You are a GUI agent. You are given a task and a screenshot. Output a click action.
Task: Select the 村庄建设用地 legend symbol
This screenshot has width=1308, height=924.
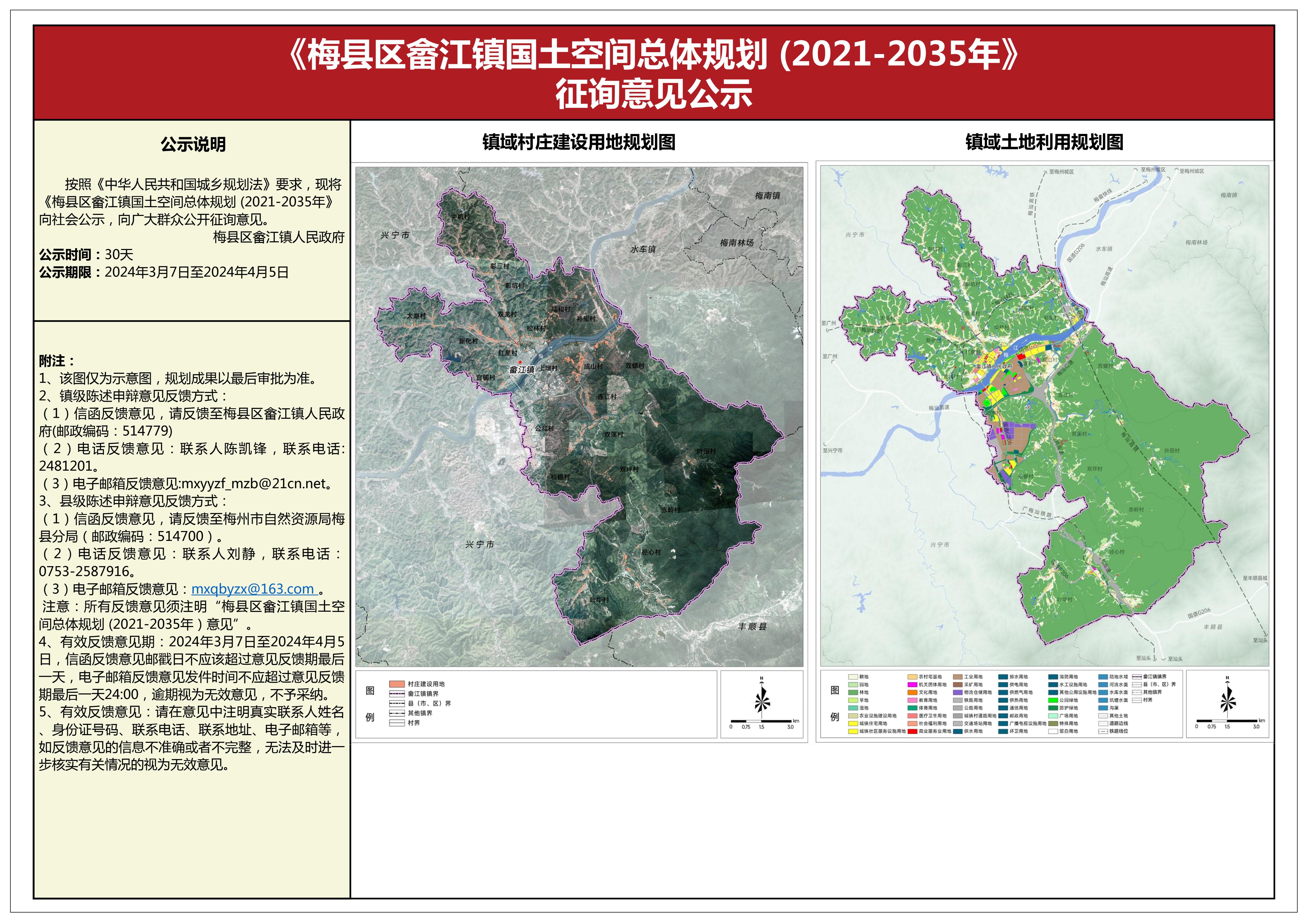[x=397, y=684]
